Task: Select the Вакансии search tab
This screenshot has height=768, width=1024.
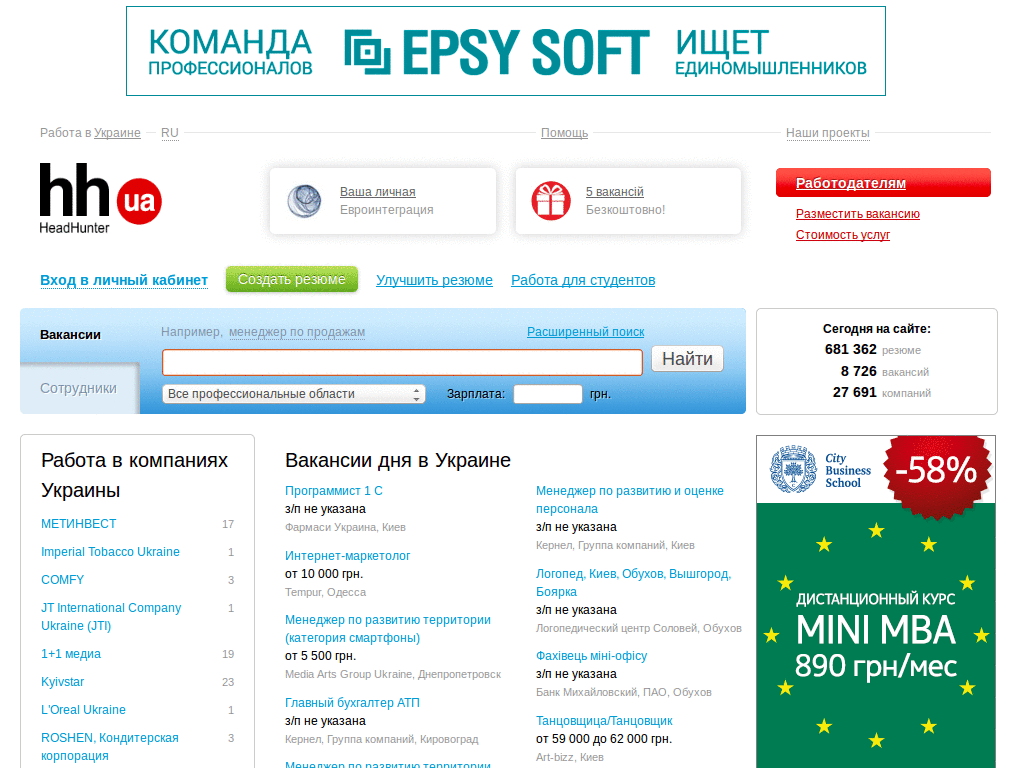Action: 71,334
